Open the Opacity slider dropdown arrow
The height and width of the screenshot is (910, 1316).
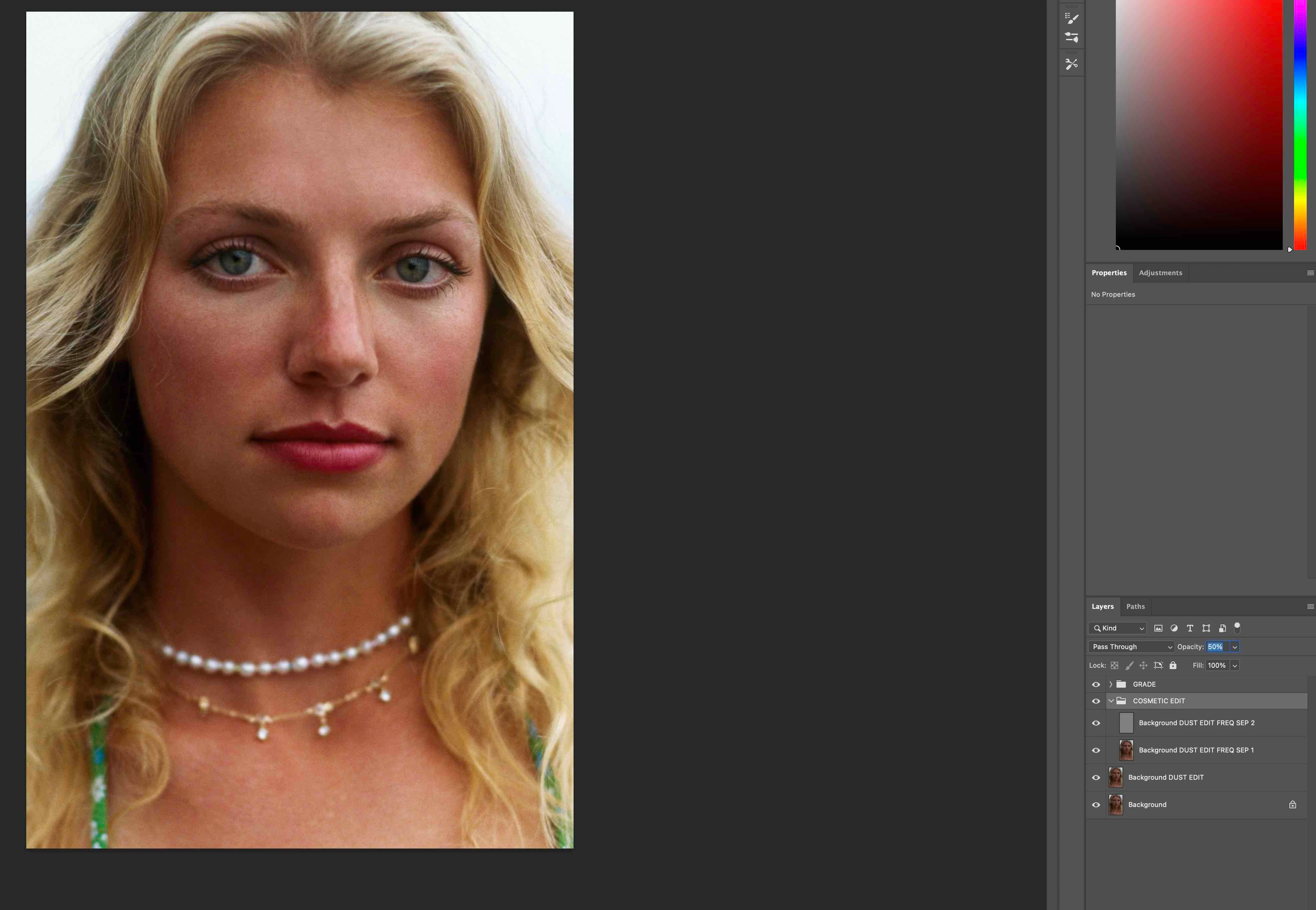click(x=1235, y=647)
